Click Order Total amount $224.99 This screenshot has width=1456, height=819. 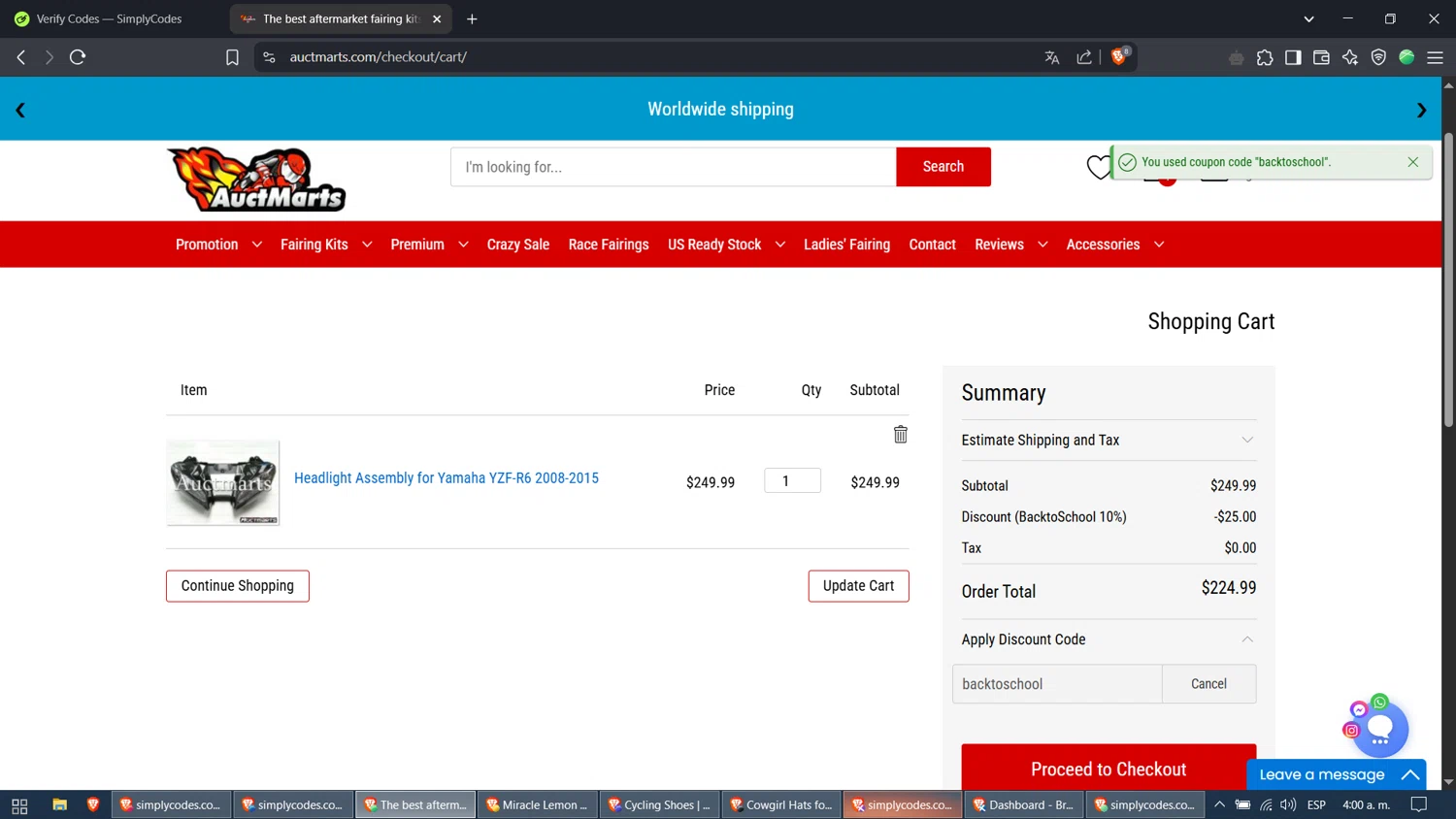pos(1229,588)
